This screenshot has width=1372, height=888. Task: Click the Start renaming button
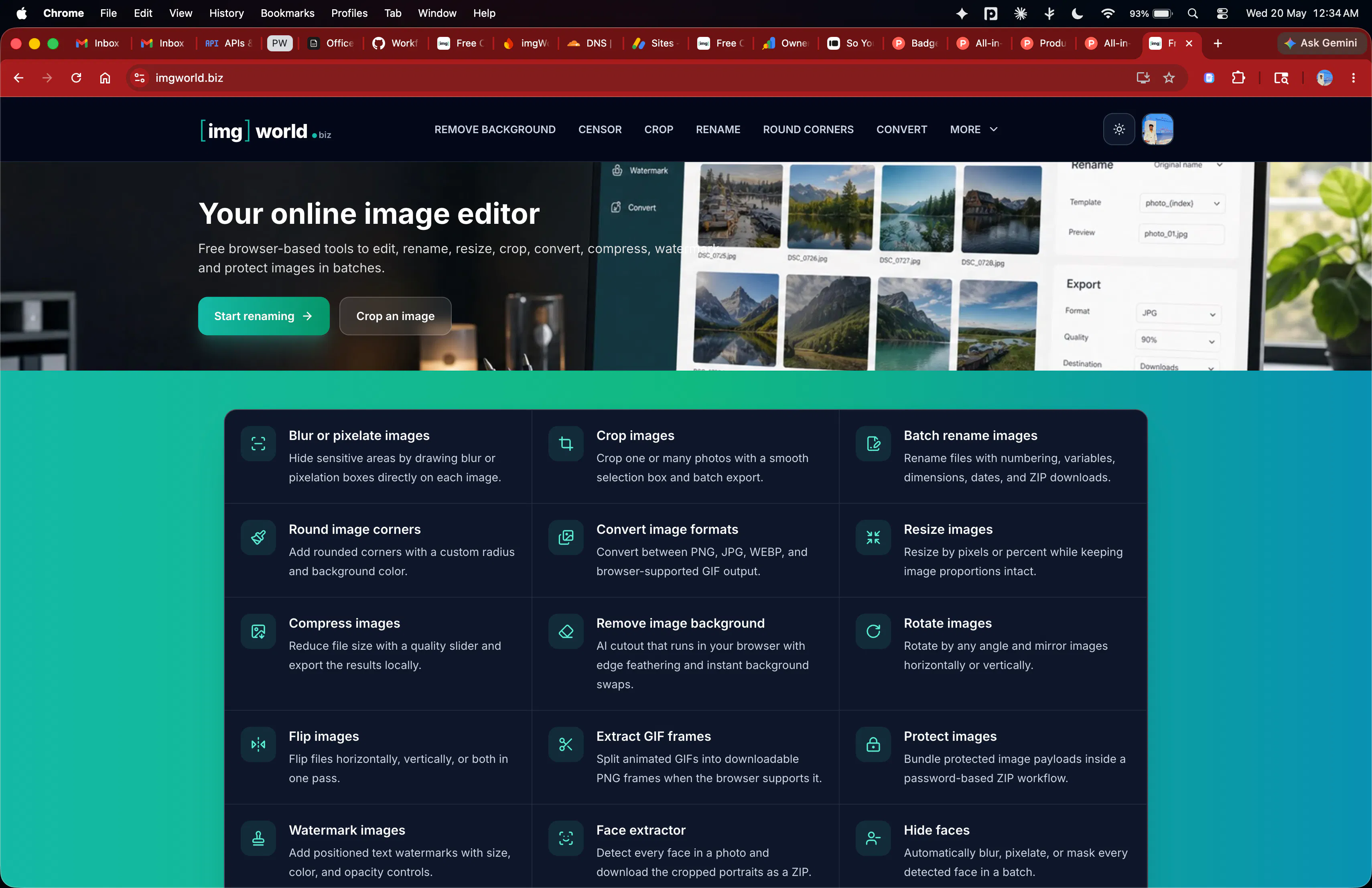point(264,316)
